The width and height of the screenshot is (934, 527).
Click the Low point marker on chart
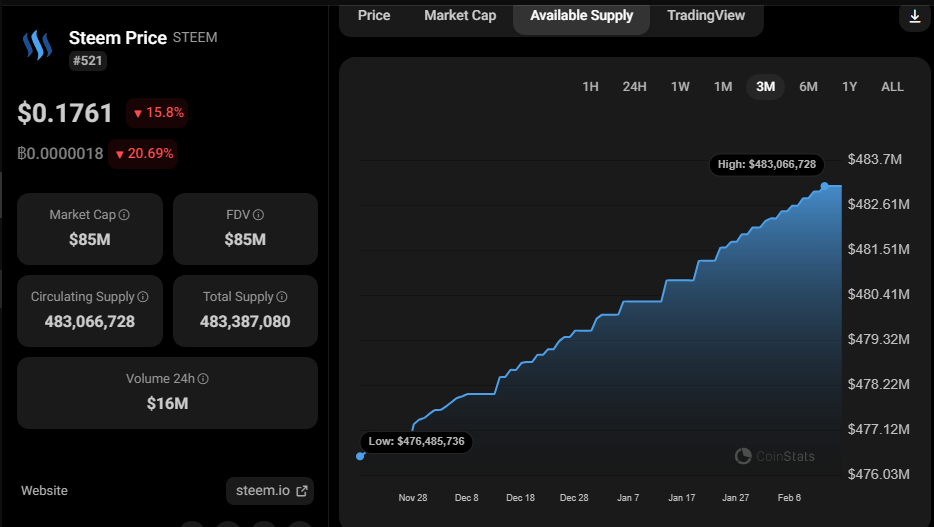coord(360,456)
